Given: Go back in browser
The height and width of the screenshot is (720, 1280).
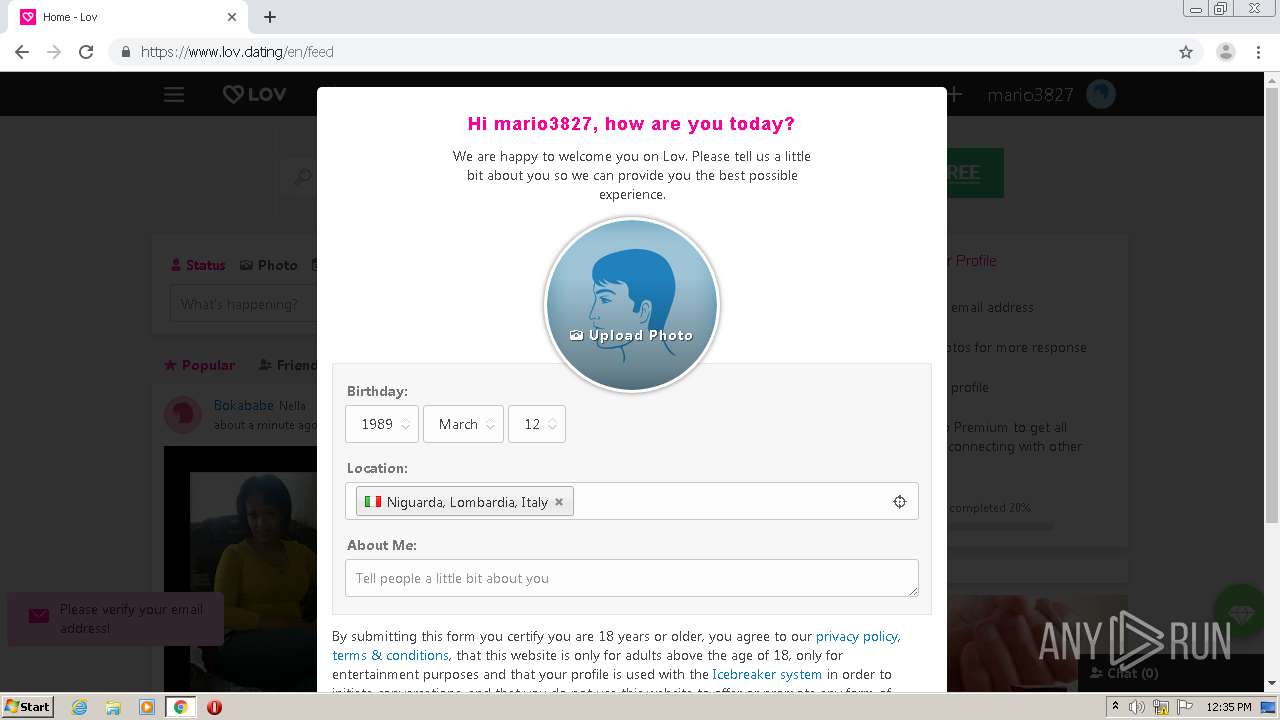Looking at the screenshot, I should pyautogui.click(x=22, y=52).
